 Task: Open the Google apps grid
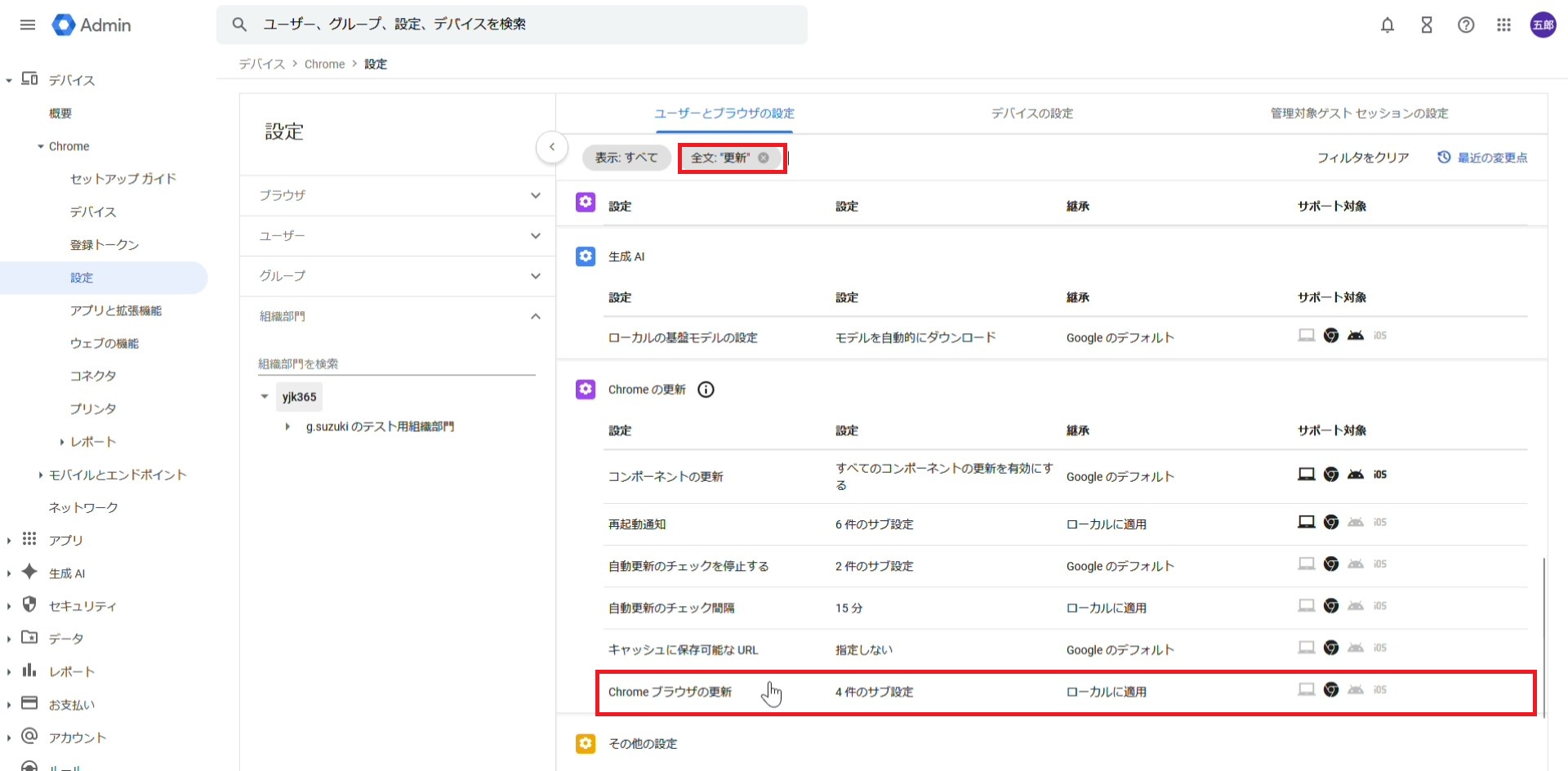[1503, 25]
